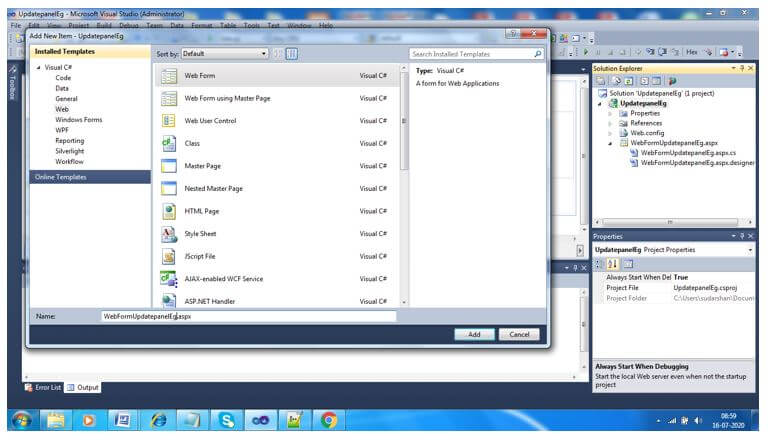773x441 pixels.
Task: Switch to the Output tab
Action: point(83,388)
